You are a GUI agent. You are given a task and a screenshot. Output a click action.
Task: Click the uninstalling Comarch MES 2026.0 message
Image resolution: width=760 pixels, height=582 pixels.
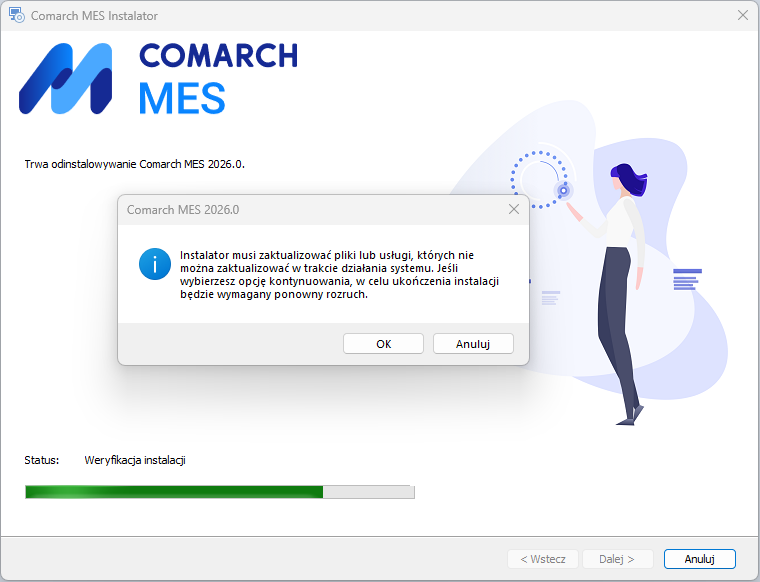pyautogui.click(x=135, y=164)
